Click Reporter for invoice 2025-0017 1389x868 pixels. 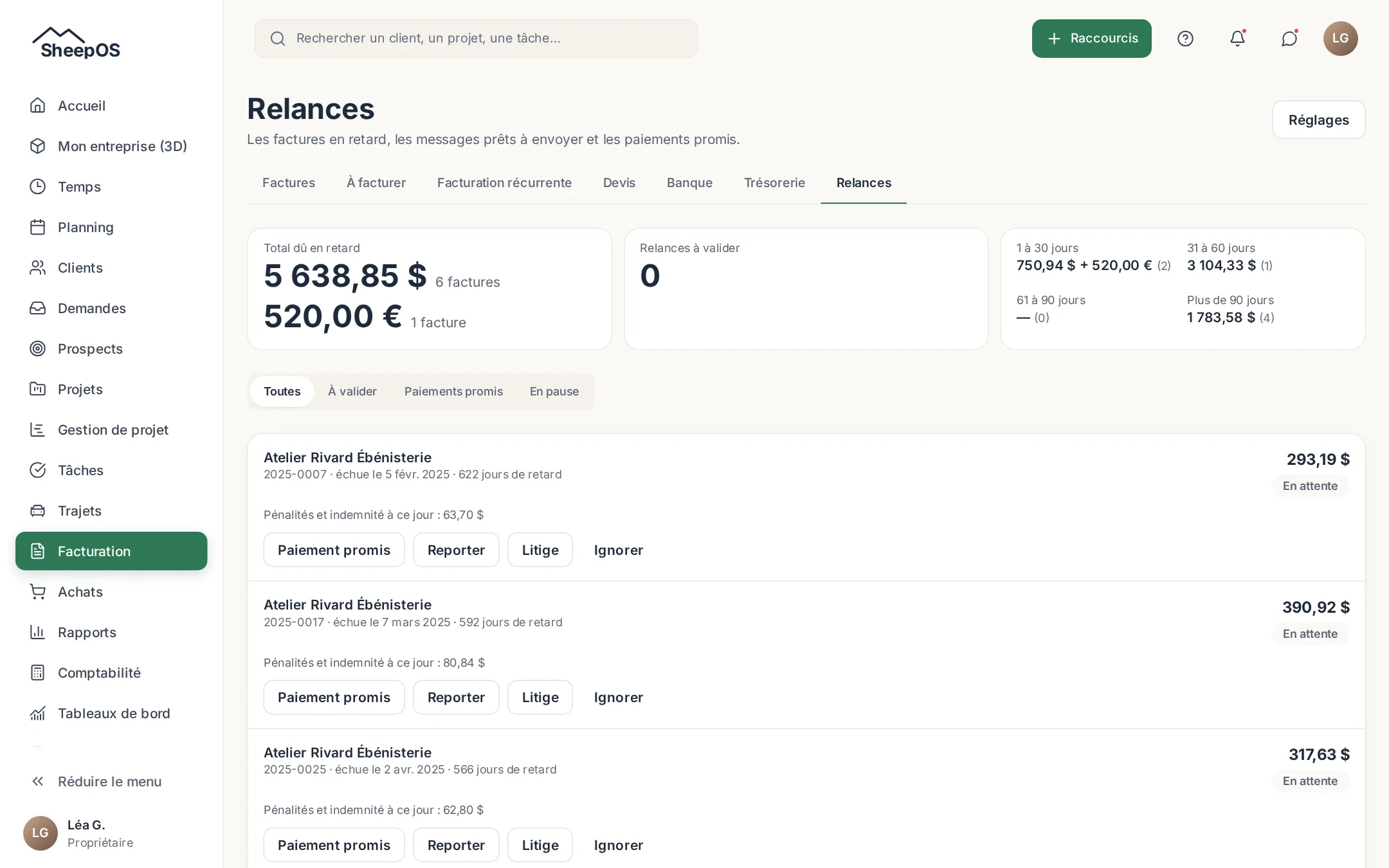point(456,698)
